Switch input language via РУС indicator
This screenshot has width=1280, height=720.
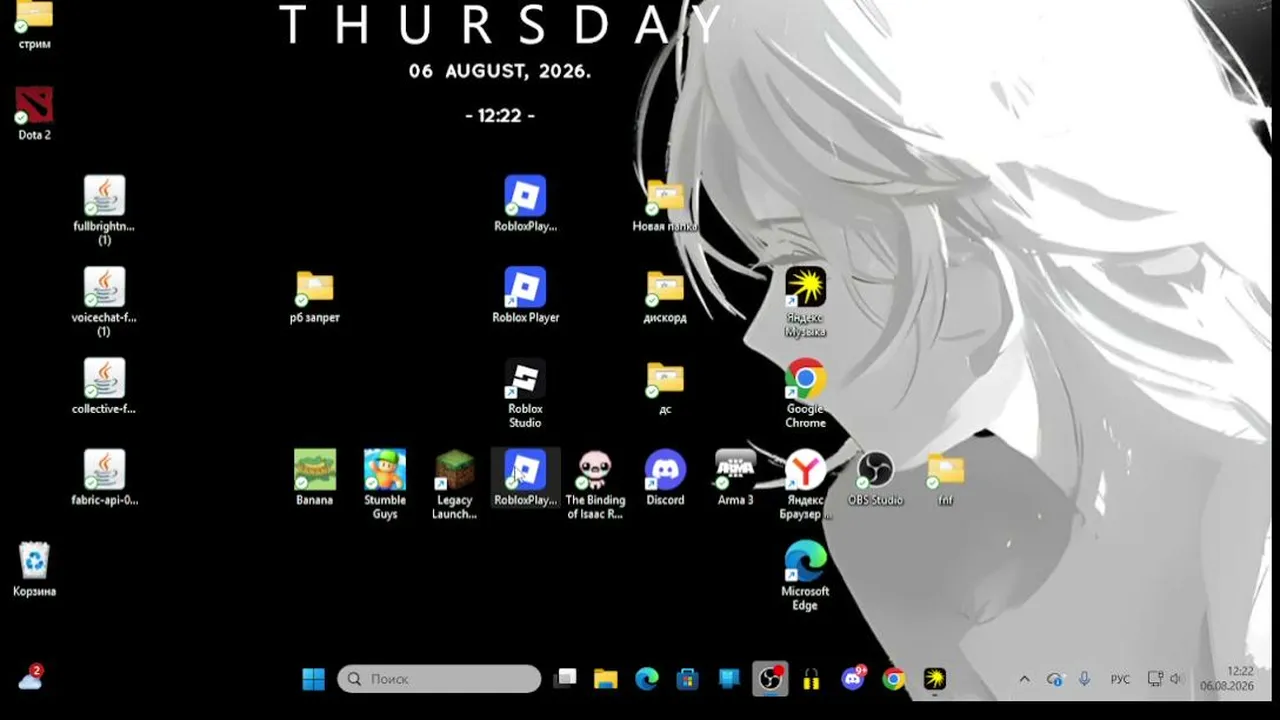(1120, 679)
